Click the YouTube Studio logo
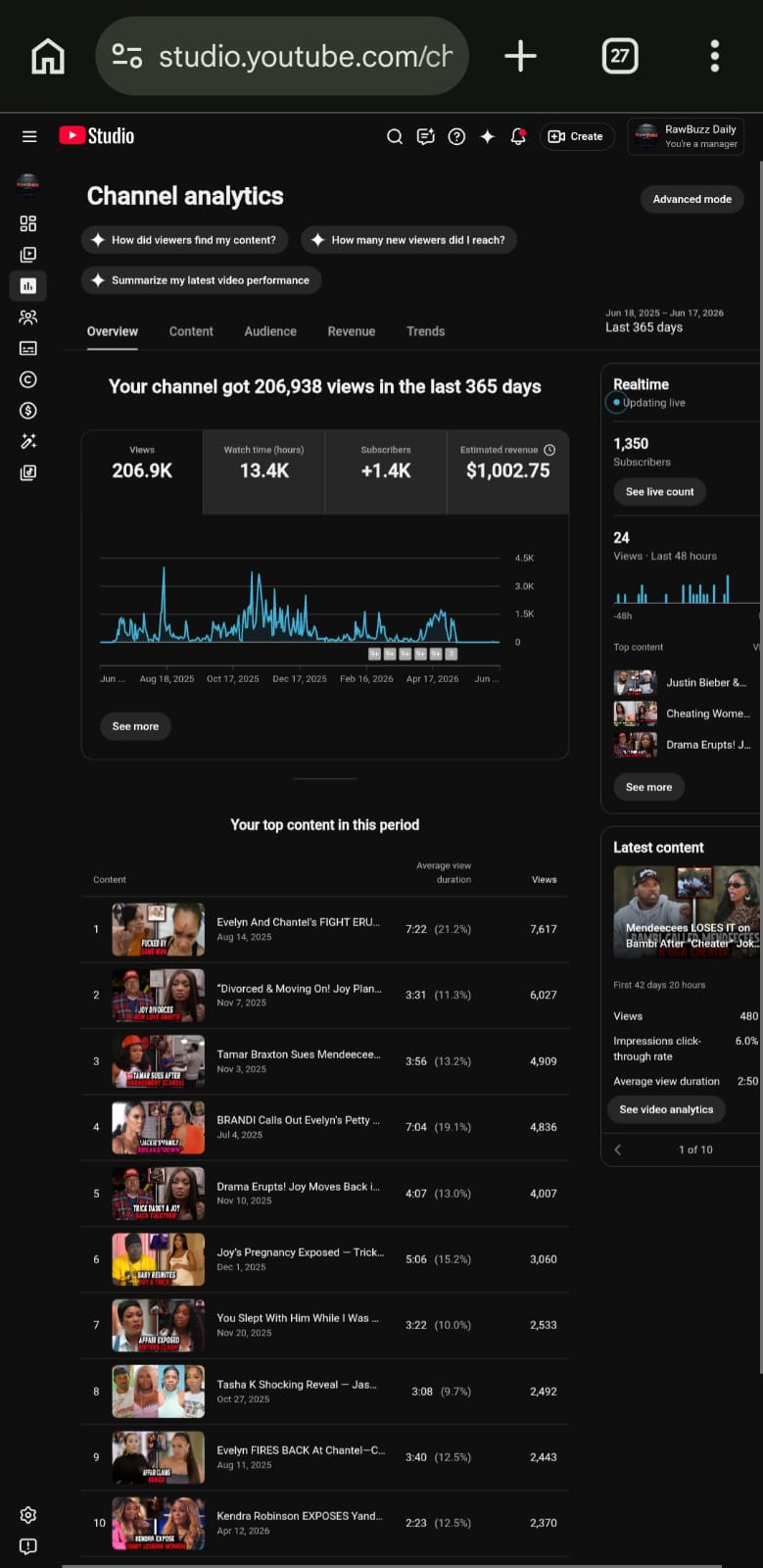The image size is (763, 1568). point(96,136)
